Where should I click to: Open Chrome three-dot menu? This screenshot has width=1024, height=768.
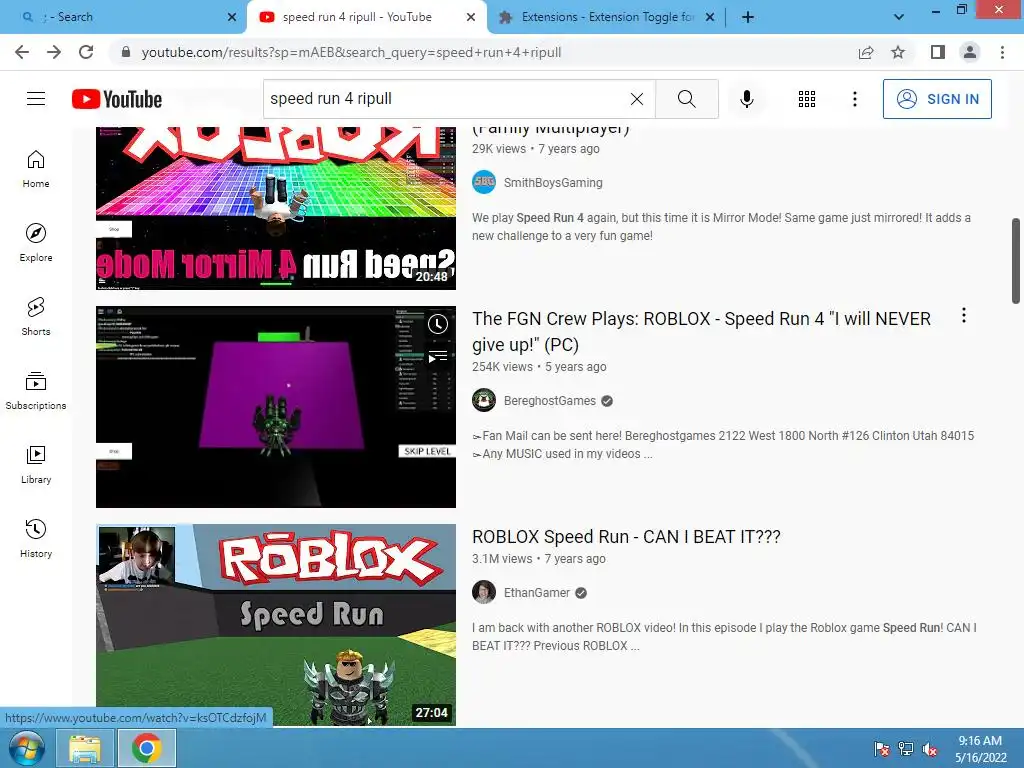(x=1002, y=52)
